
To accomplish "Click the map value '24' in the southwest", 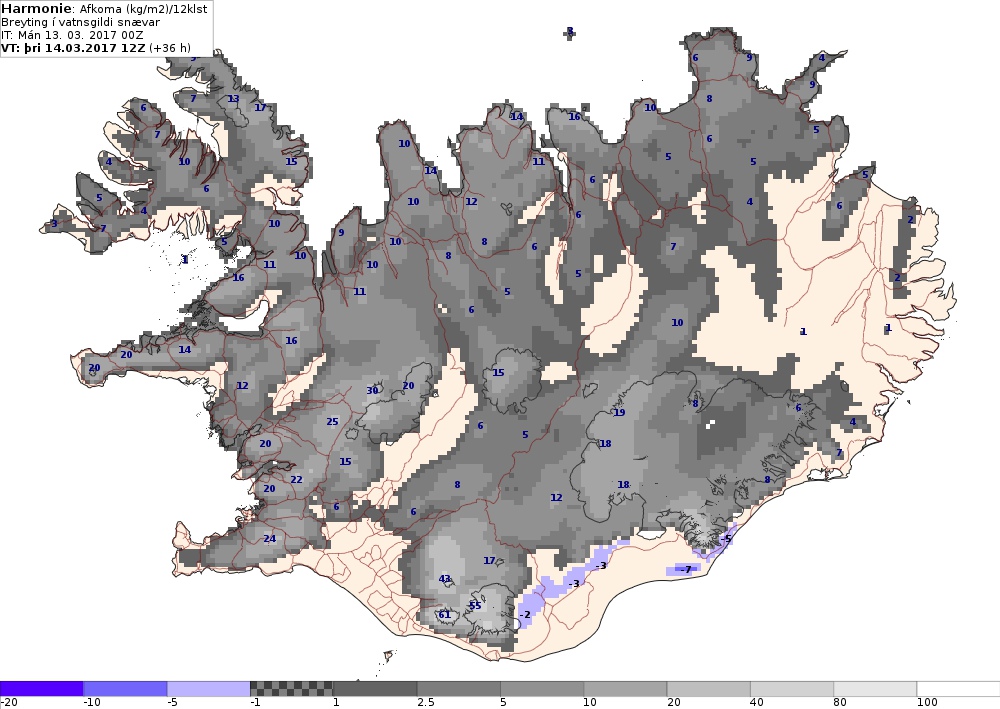I will [x=270, y=539].
